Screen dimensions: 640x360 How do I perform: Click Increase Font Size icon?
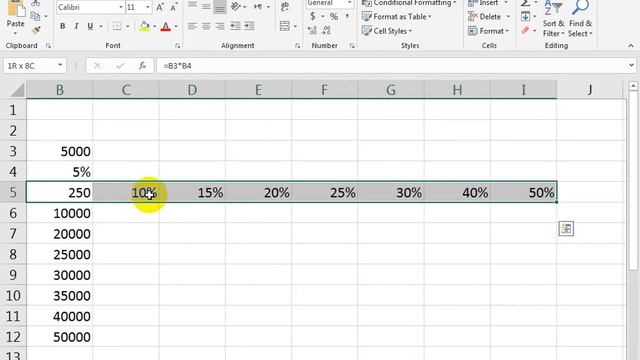[x=160, y=7]
